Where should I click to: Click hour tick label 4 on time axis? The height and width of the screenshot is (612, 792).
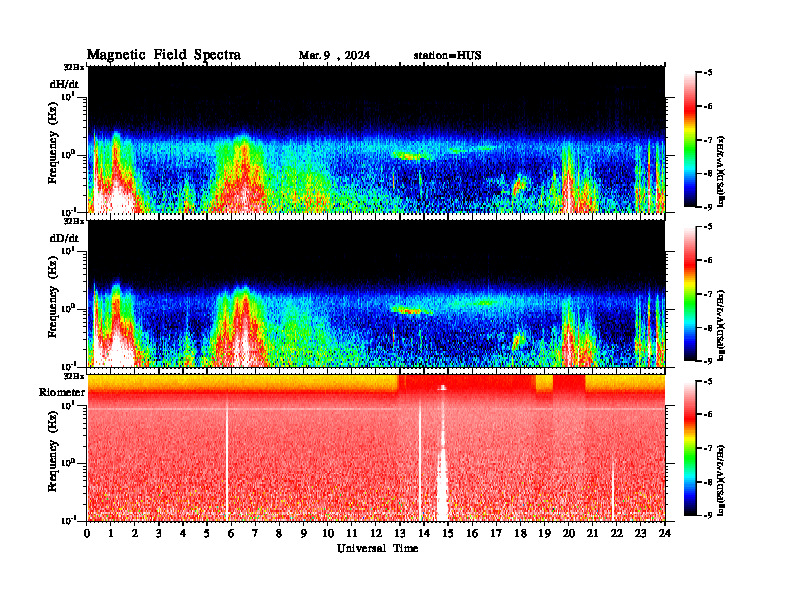click(x=183, y=533)
